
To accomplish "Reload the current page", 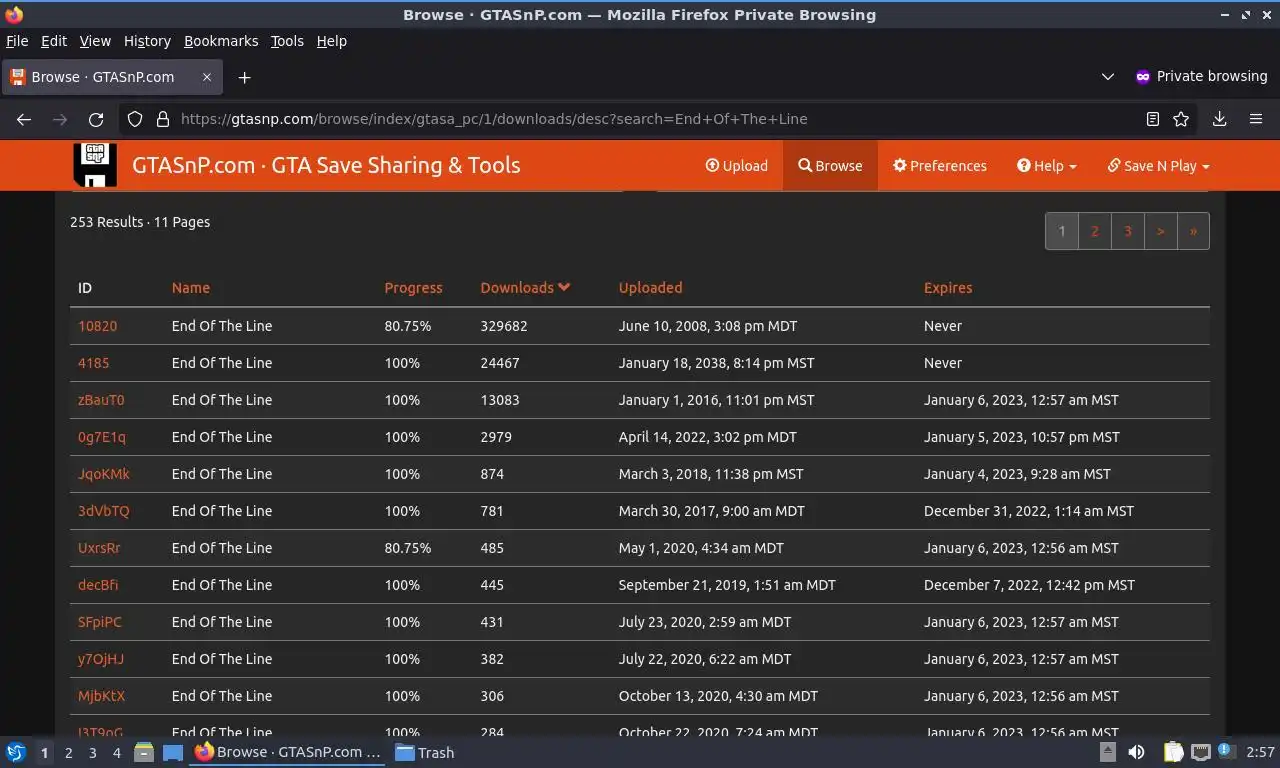I will (x=96, y=119).
